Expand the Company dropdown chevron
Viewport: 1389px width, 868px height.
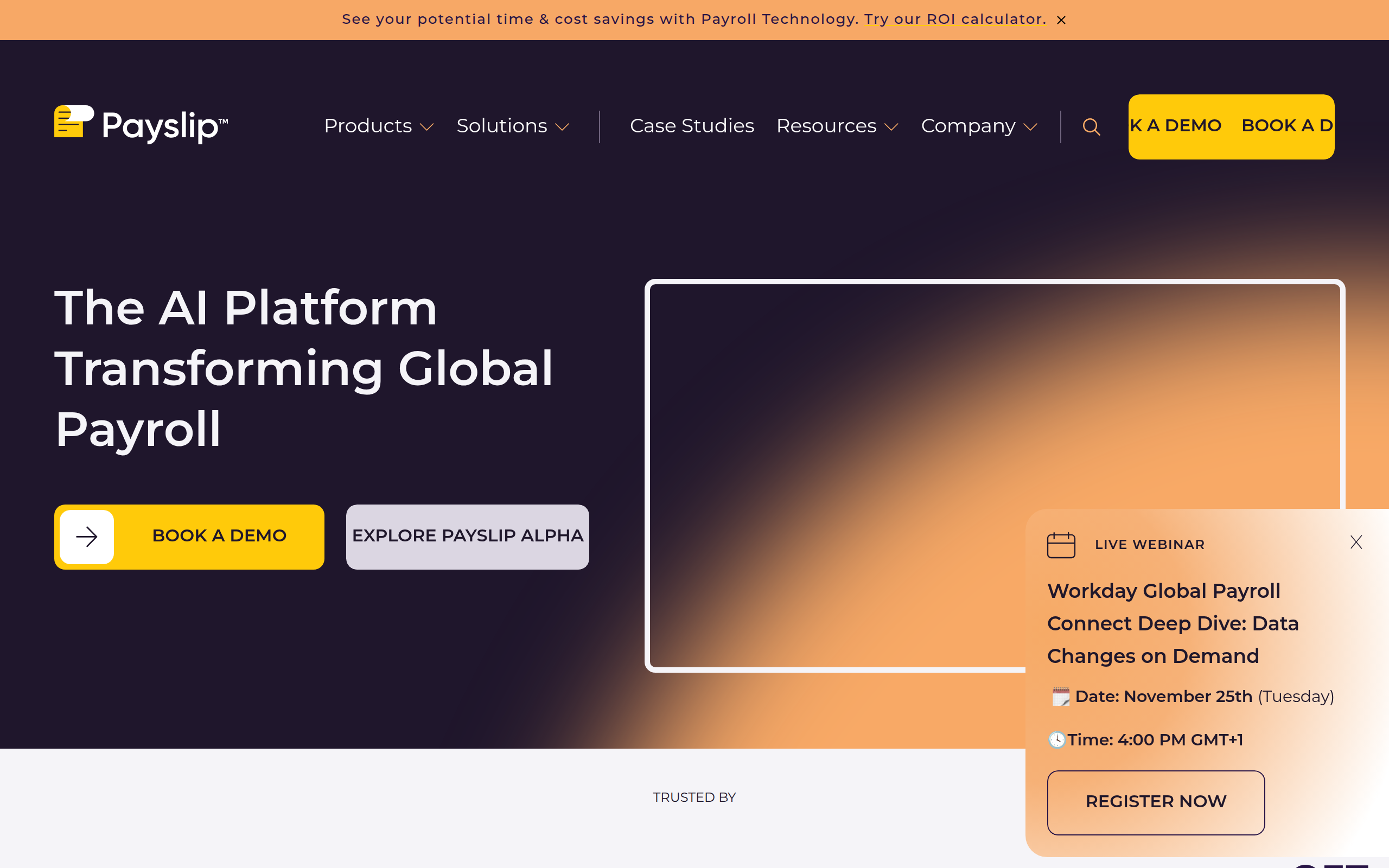click(1030, 127)
